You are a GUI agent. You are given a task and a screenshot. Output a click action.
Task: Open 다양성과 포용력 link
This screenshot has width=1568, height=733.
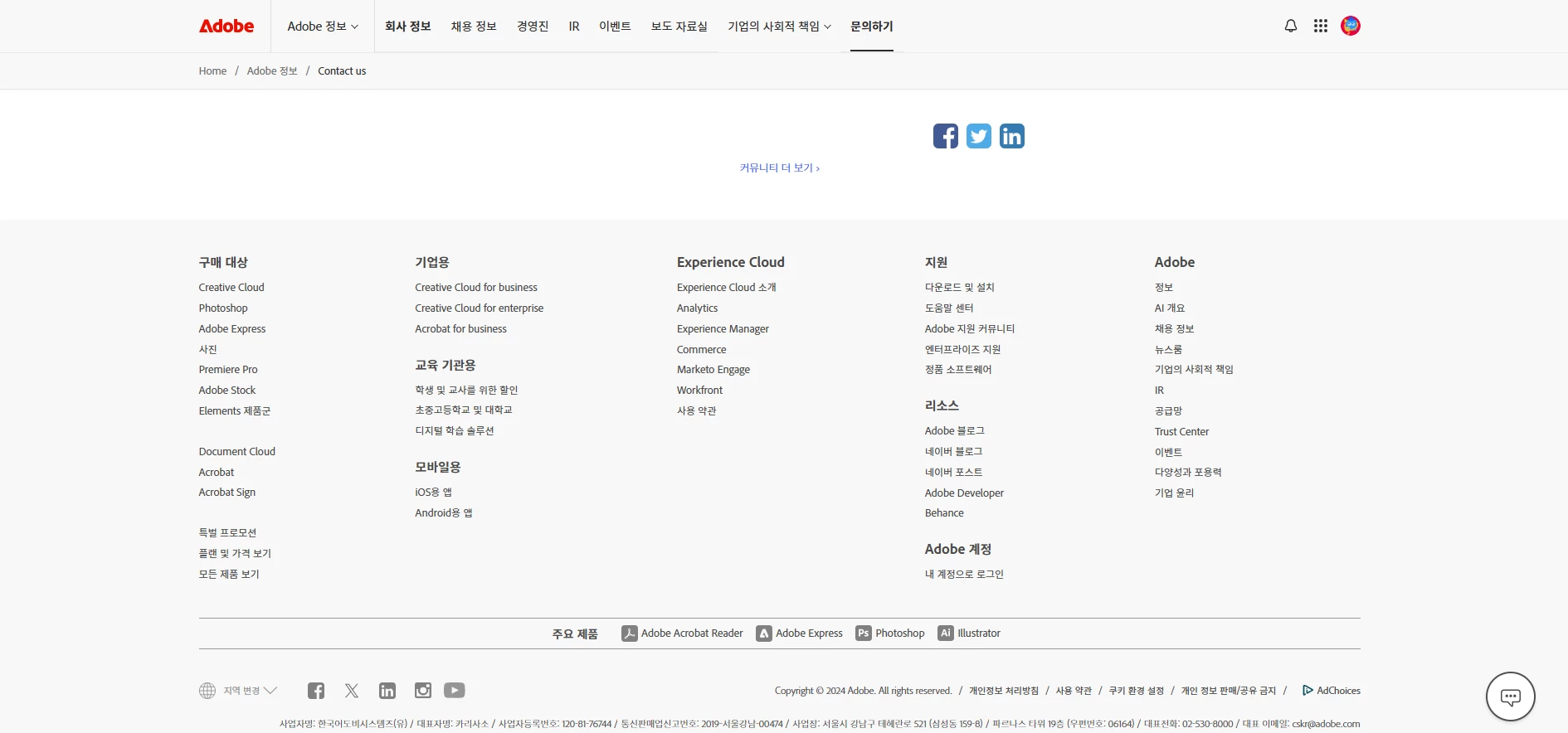[x=1188, y=473]
